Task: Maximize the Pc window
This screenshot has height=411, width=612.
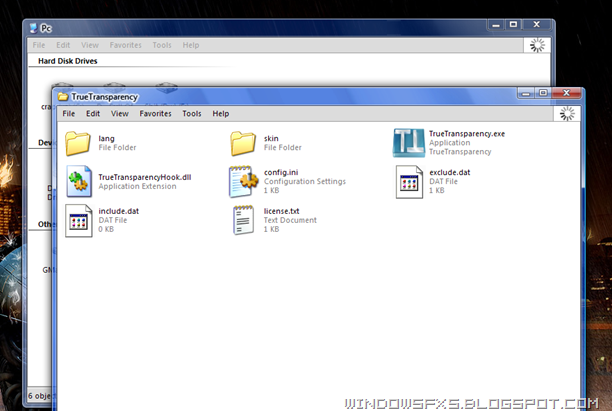Action: 513,25
